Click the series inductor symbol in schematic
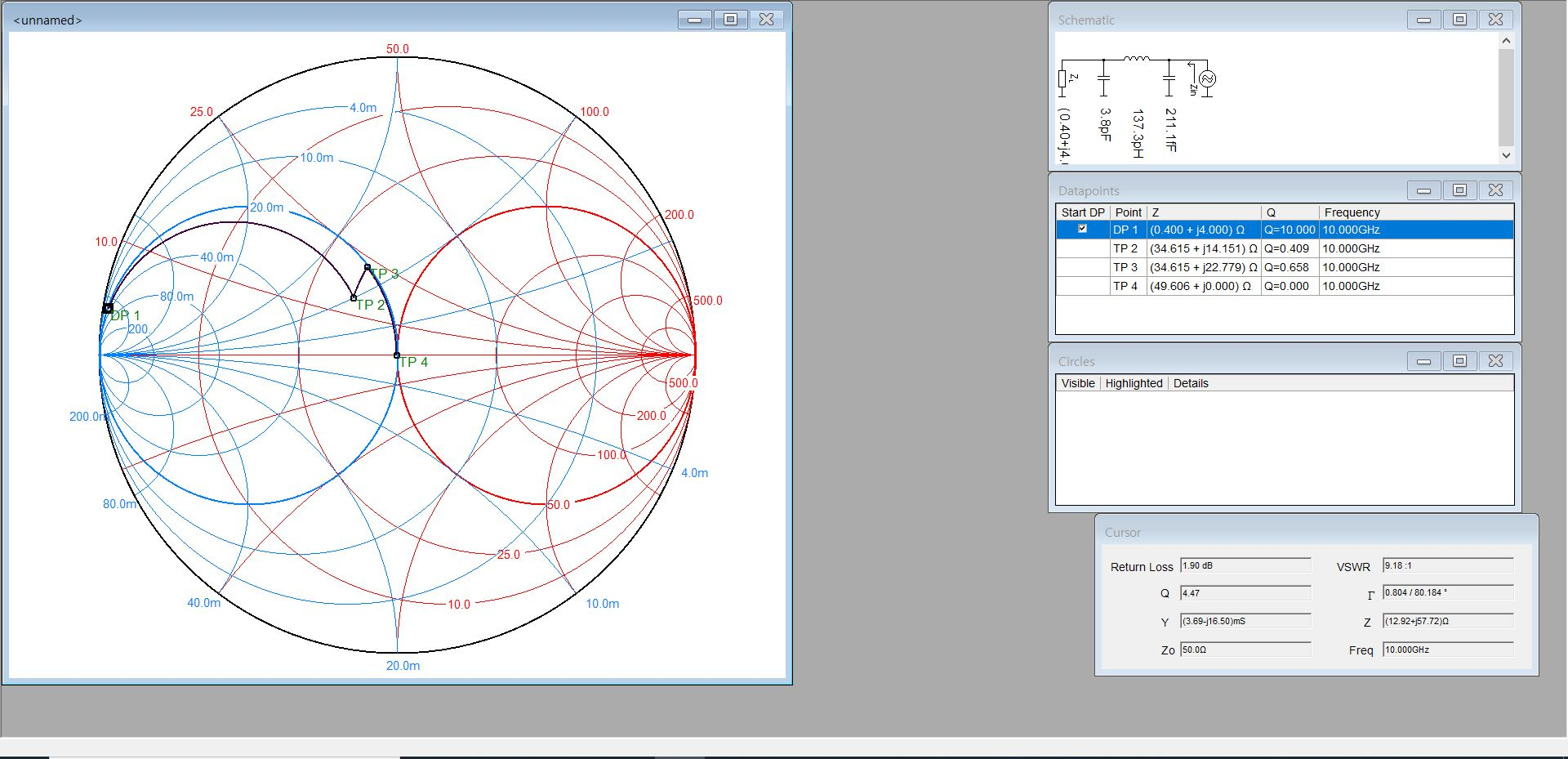Image resolution: width=1568 pixels, height=759 pixels. click(x=1136, y=59)
